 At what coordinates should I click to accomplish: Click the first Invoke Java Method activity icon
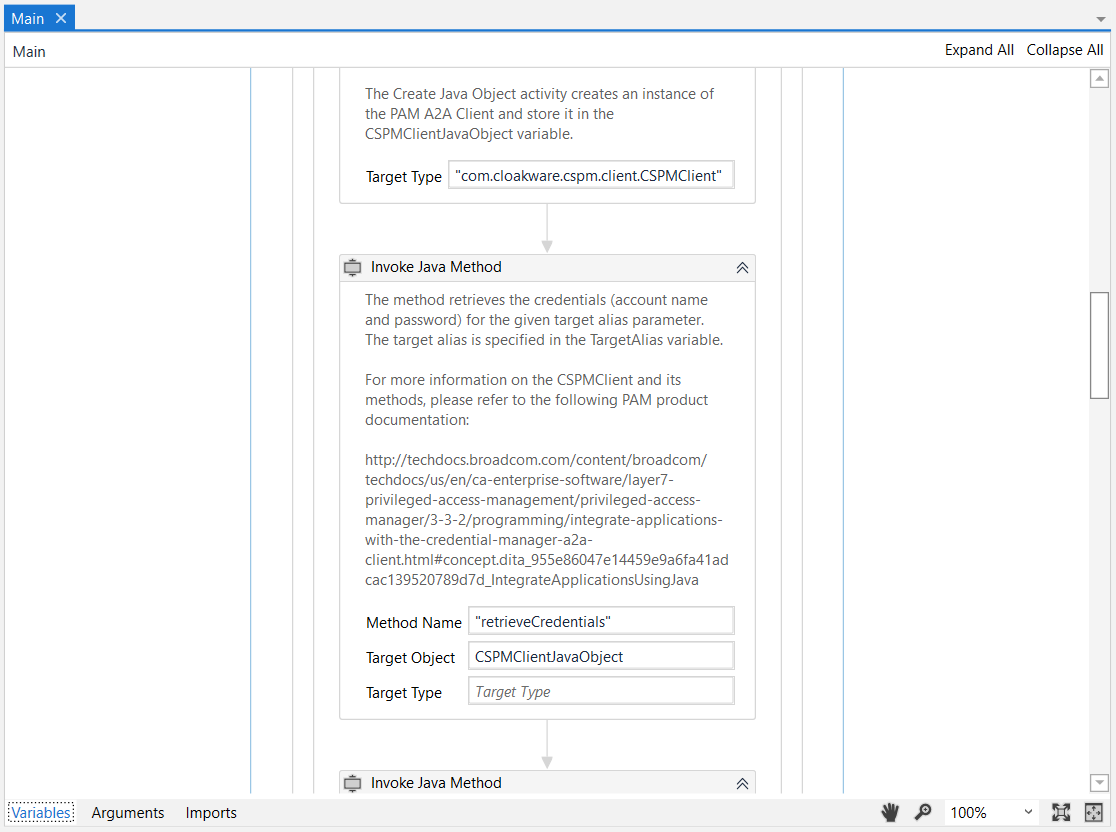[x=352, y=267]
